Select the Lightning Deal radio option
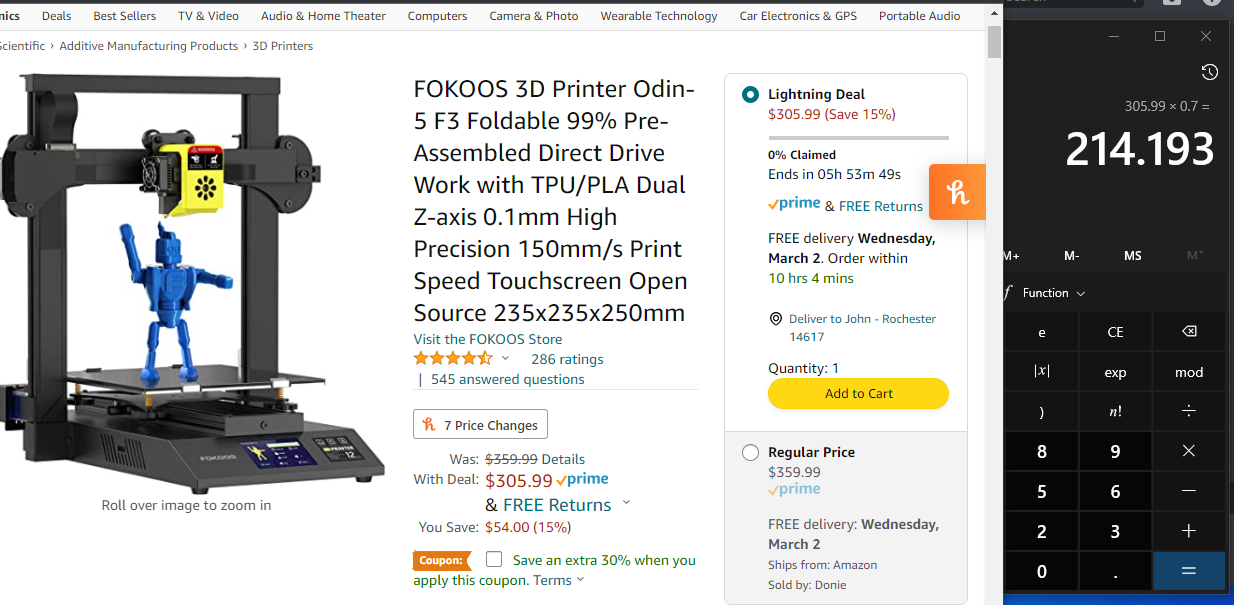Image resolution: width=1234 pixels, height=605 pixels. [750, 95]
